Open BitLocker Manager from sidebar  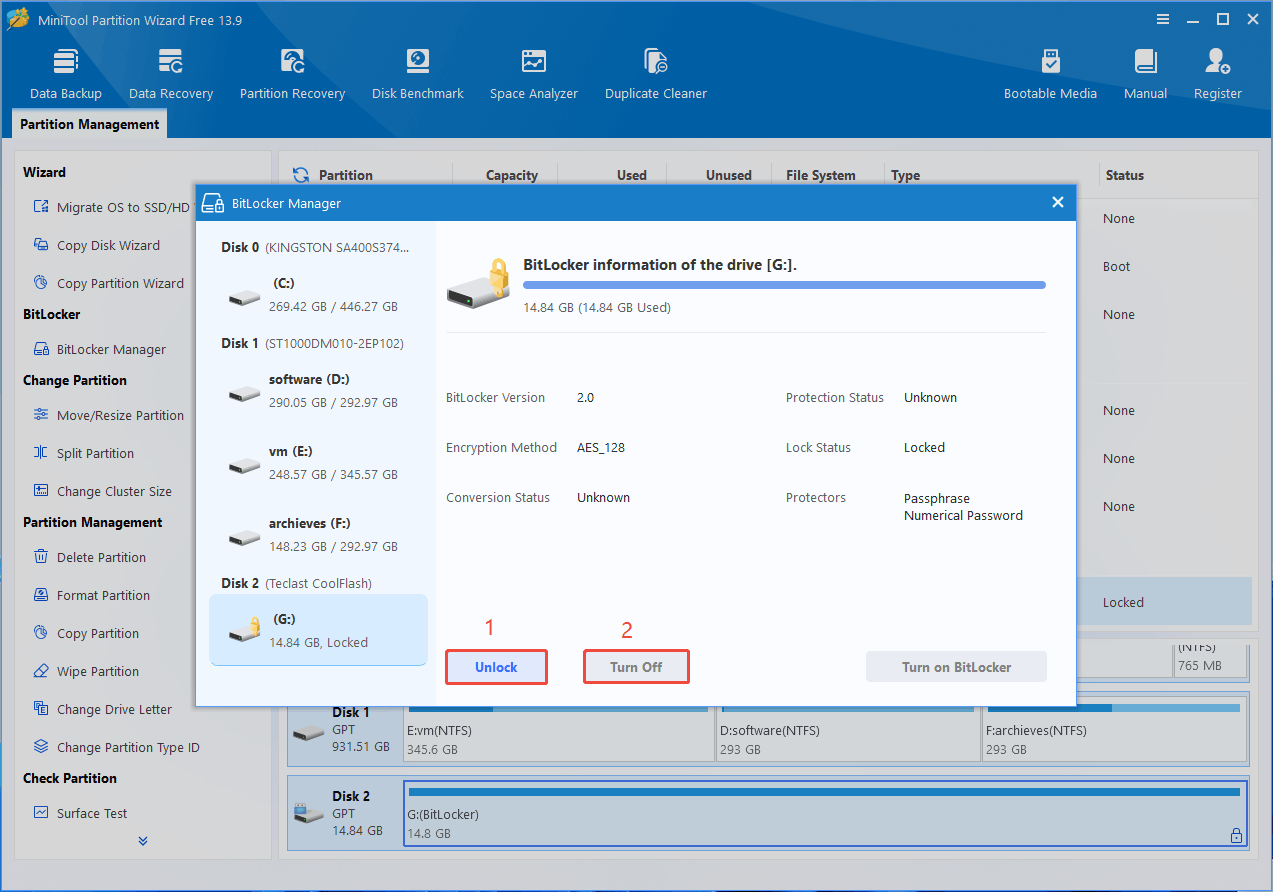point(99,349)
